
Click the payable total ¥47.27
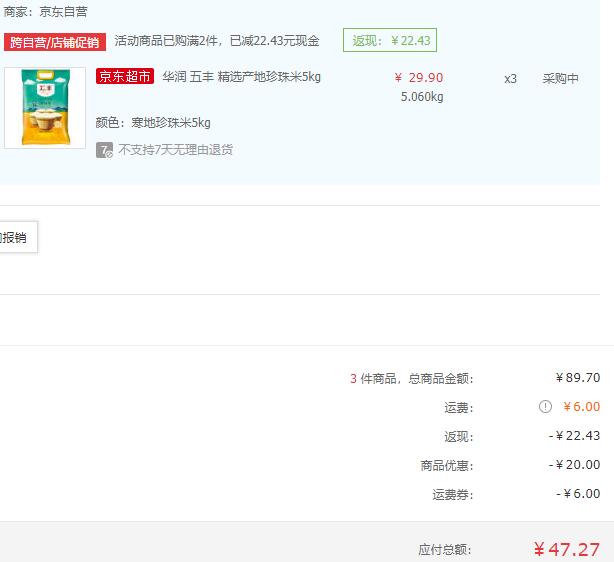567,549
